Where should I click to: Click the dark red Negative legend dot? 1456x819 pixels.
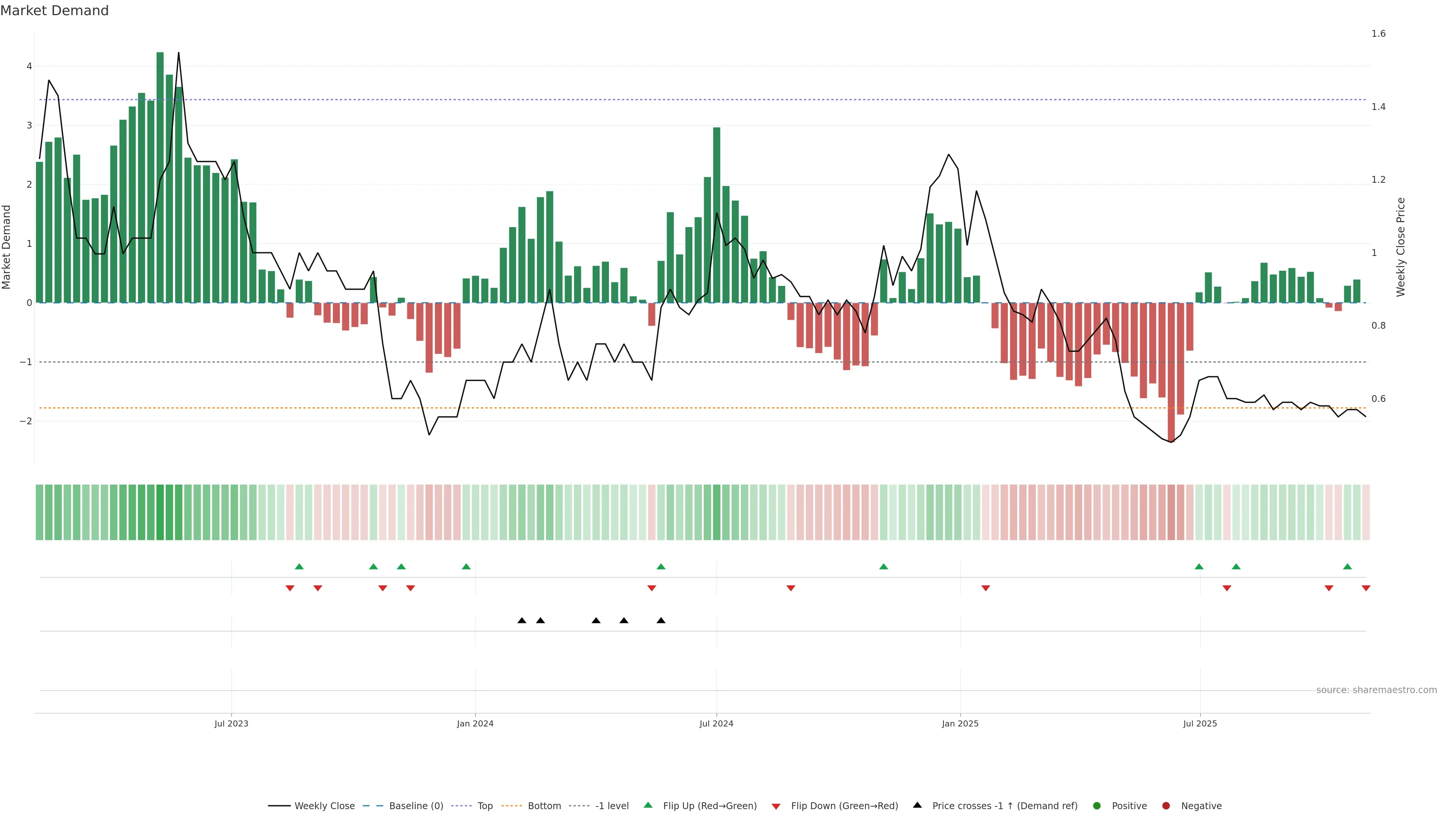(x=1166, y=805)
